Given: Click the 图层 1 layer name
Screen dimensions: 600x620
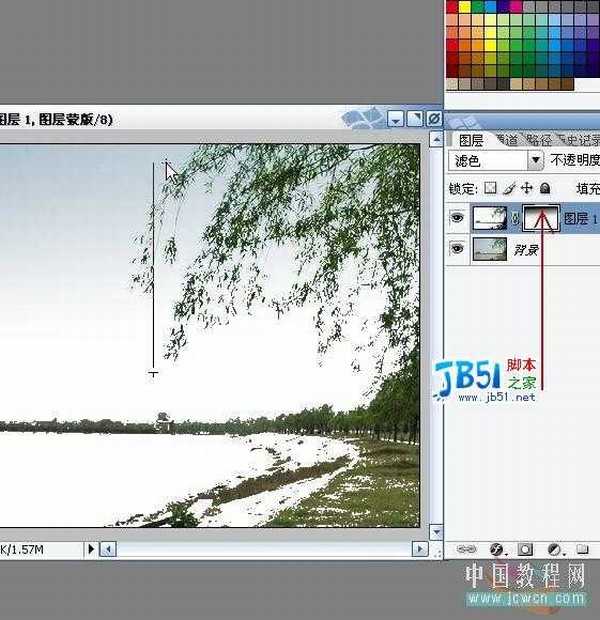Looking at the screenshot, I should 581,218.
